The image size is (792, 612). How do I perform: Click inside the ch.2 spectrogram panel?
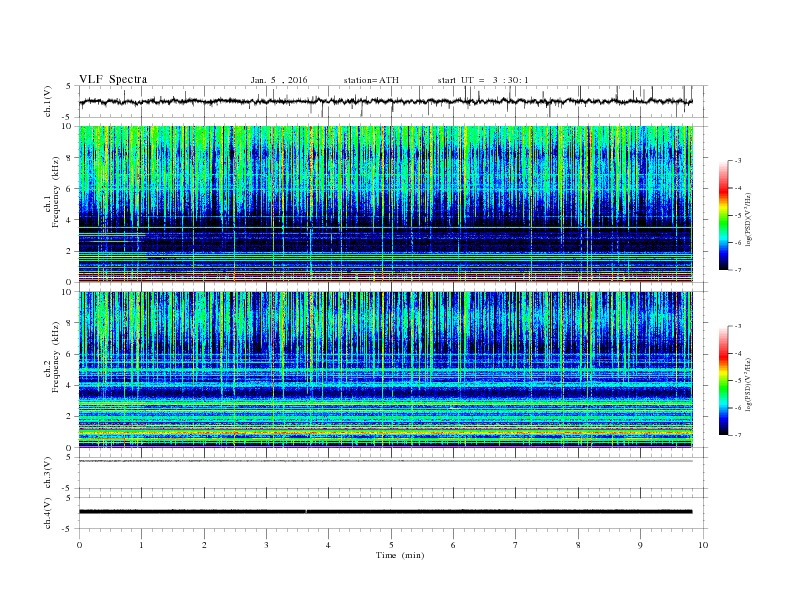tap(386, 370)
